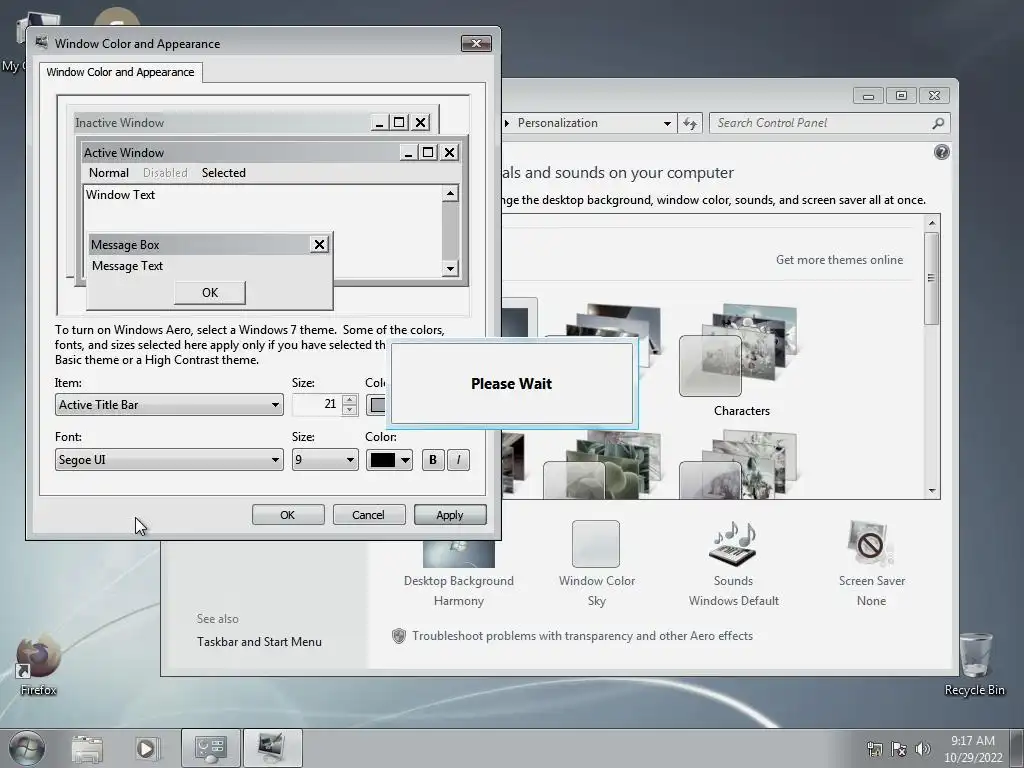
Task: Switch to the Control Panel taskbar item
Action: pos(211,748)
